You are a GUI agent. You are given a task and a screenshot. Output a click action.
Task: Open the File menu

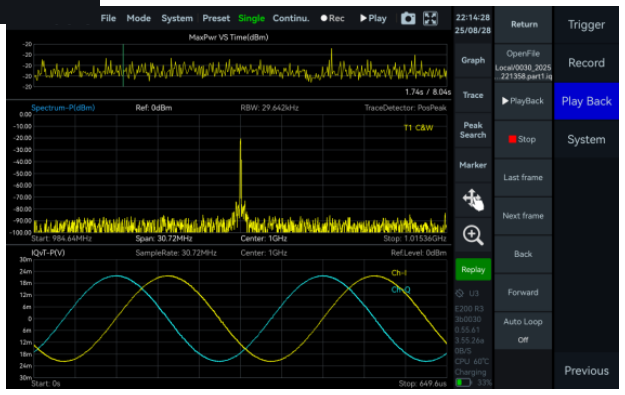(x=108, y=18)
